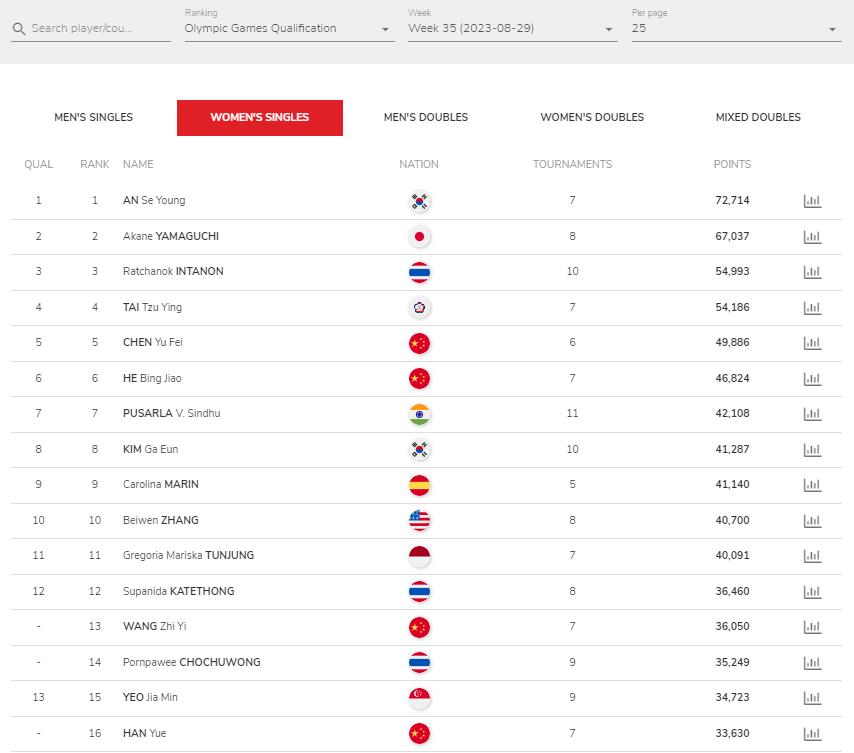Image resolution: width=854 pixels, height=753 pixels.
Task: Select the POINTS column header
Action: [x=732, y=164]
